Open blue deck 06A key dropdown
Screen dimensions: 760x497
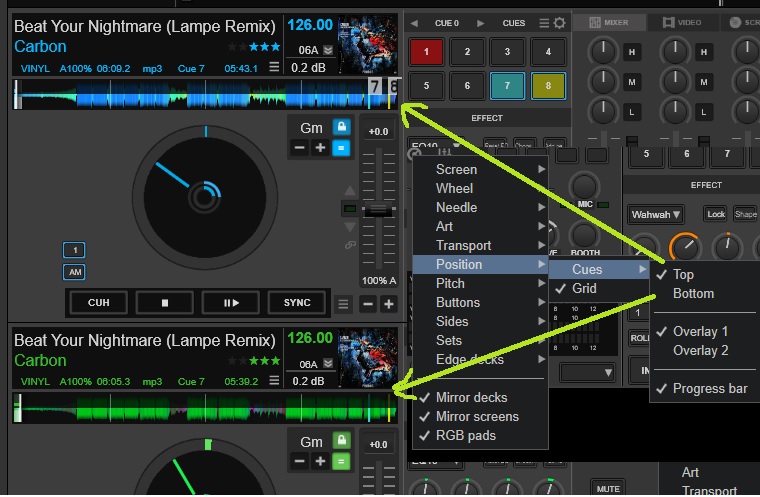328,50
